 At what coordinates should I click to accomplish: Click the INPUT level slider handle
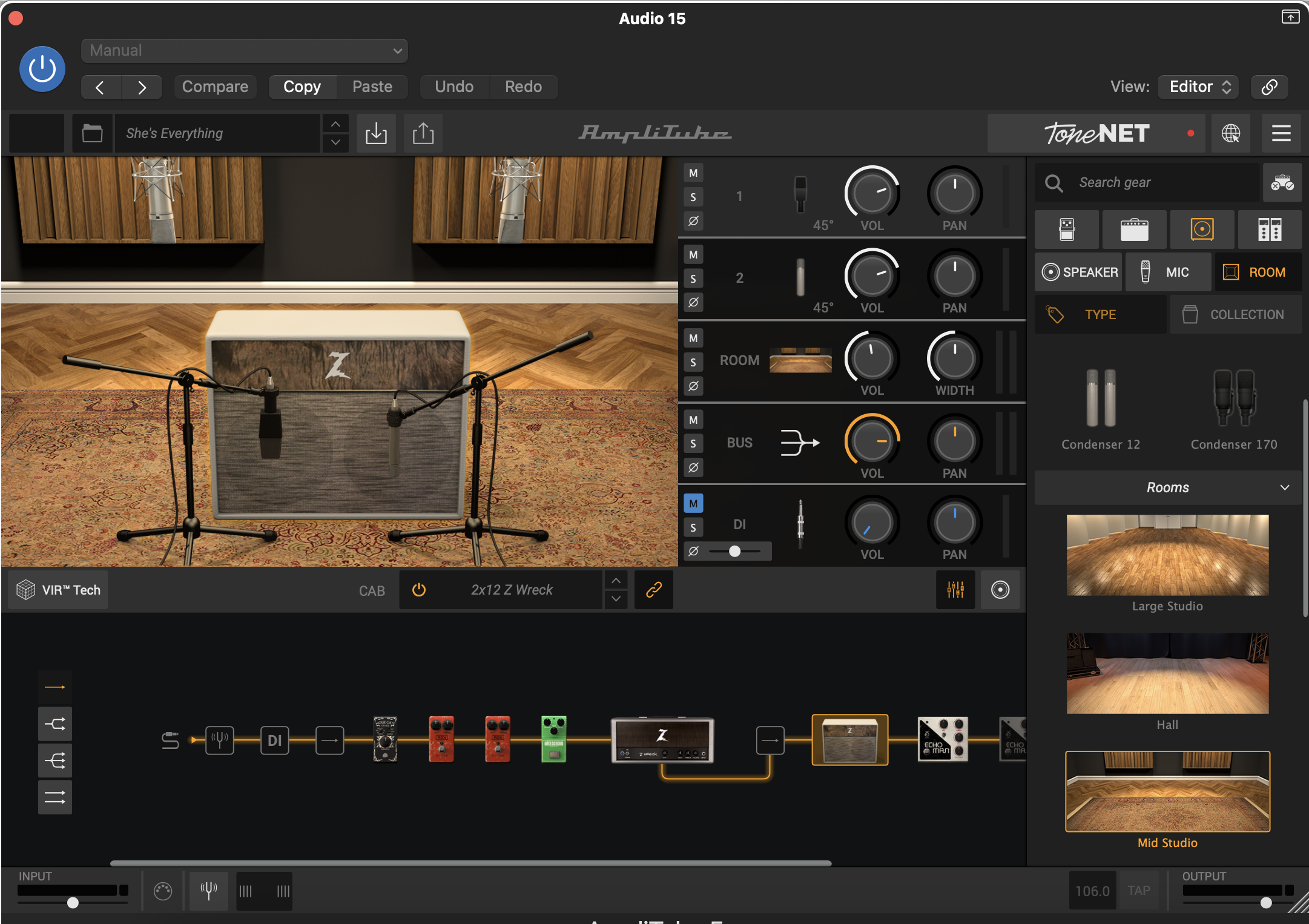[73, 903]
